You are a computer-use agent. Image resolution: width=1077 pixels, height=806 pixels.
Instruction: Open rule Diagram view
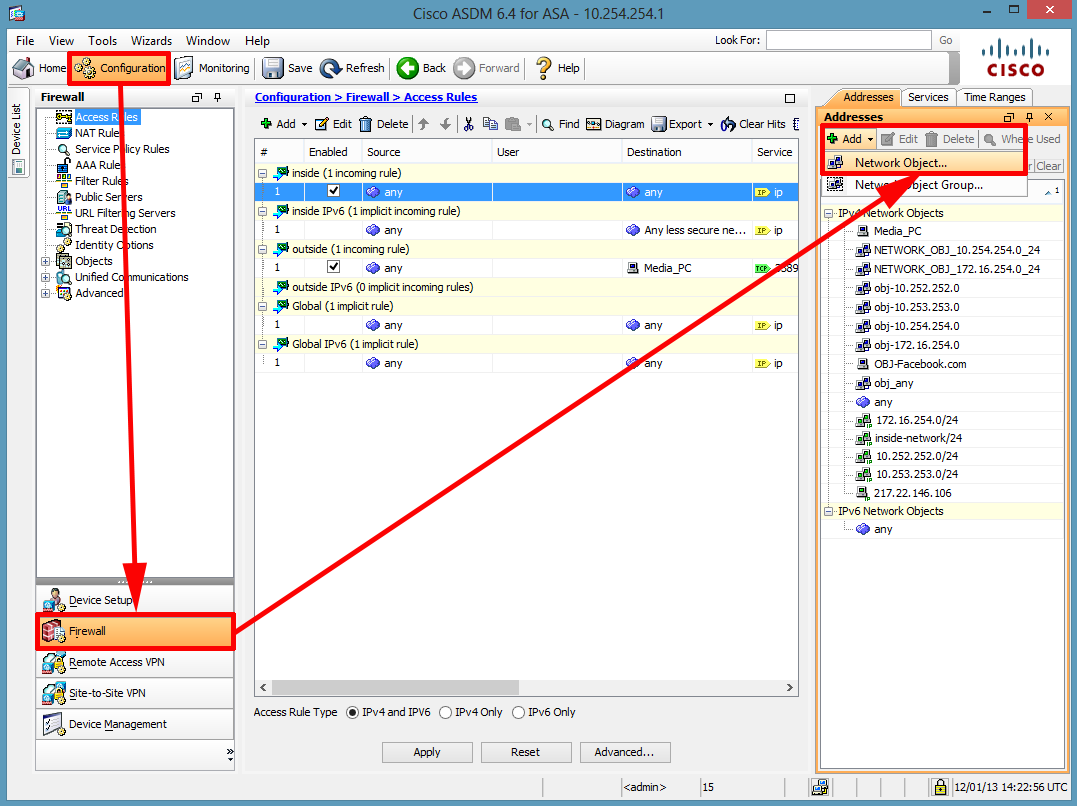(x=615, y=124)
